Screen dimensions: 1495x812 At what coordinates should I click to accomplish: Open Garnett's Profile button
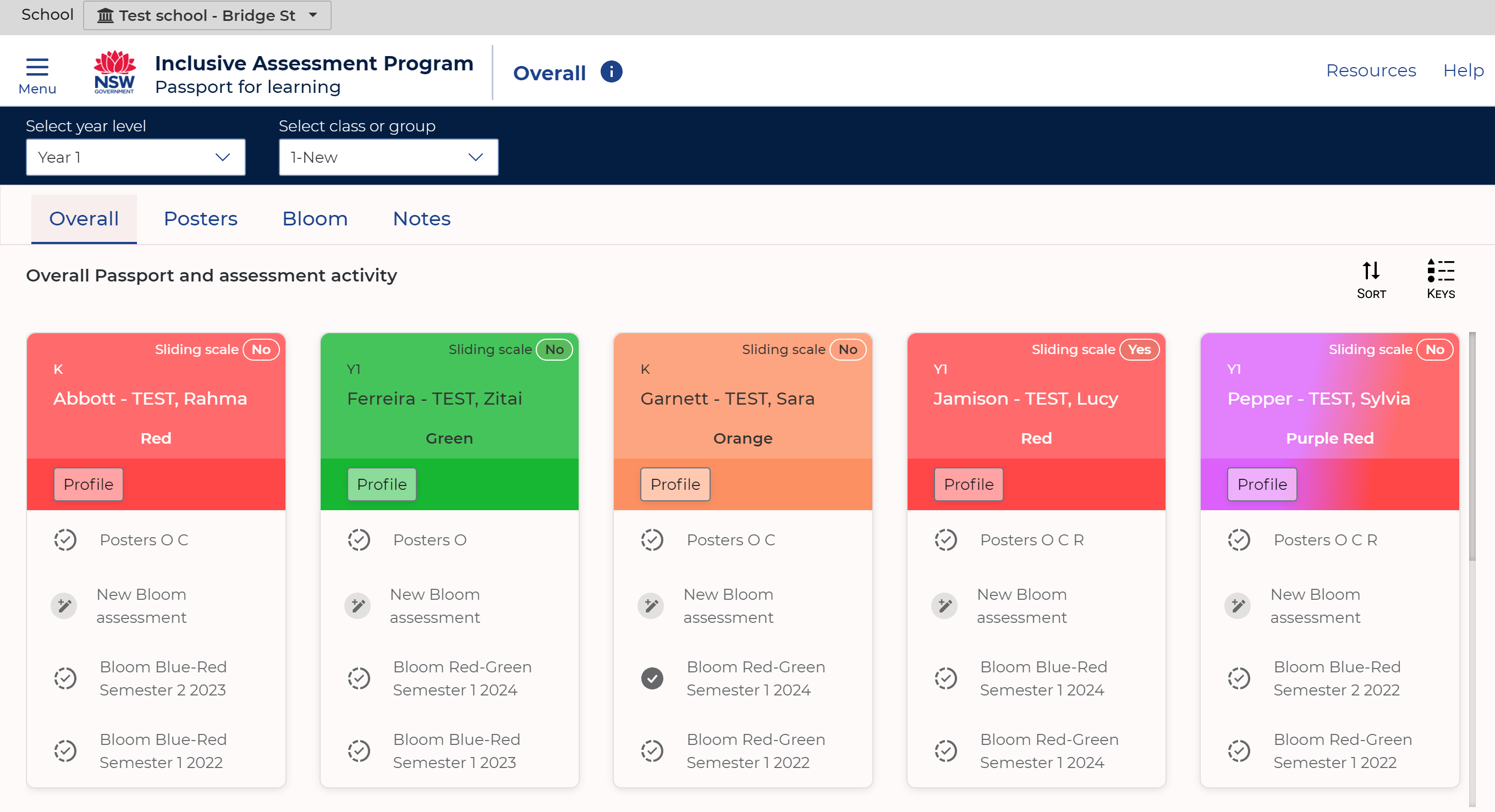pos(675,484)
